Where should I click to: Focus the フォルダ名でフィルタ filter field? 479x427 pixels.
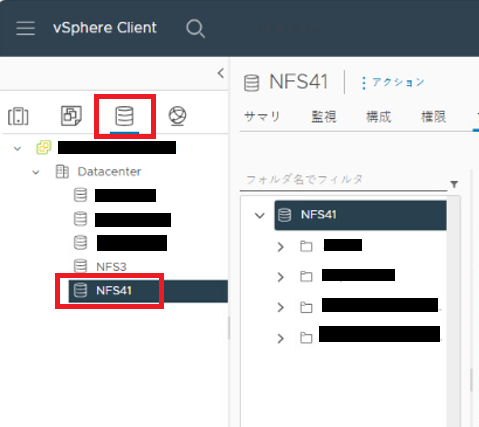coord(343,180)
